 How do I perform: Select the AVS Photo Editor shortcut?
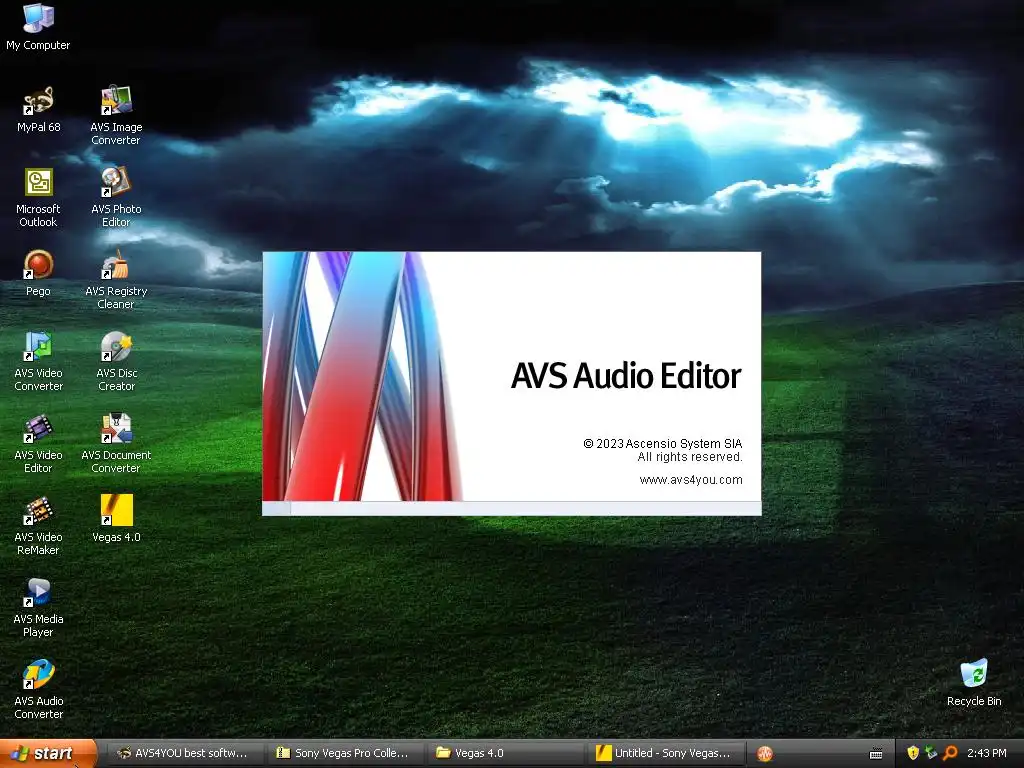(116, 197)
